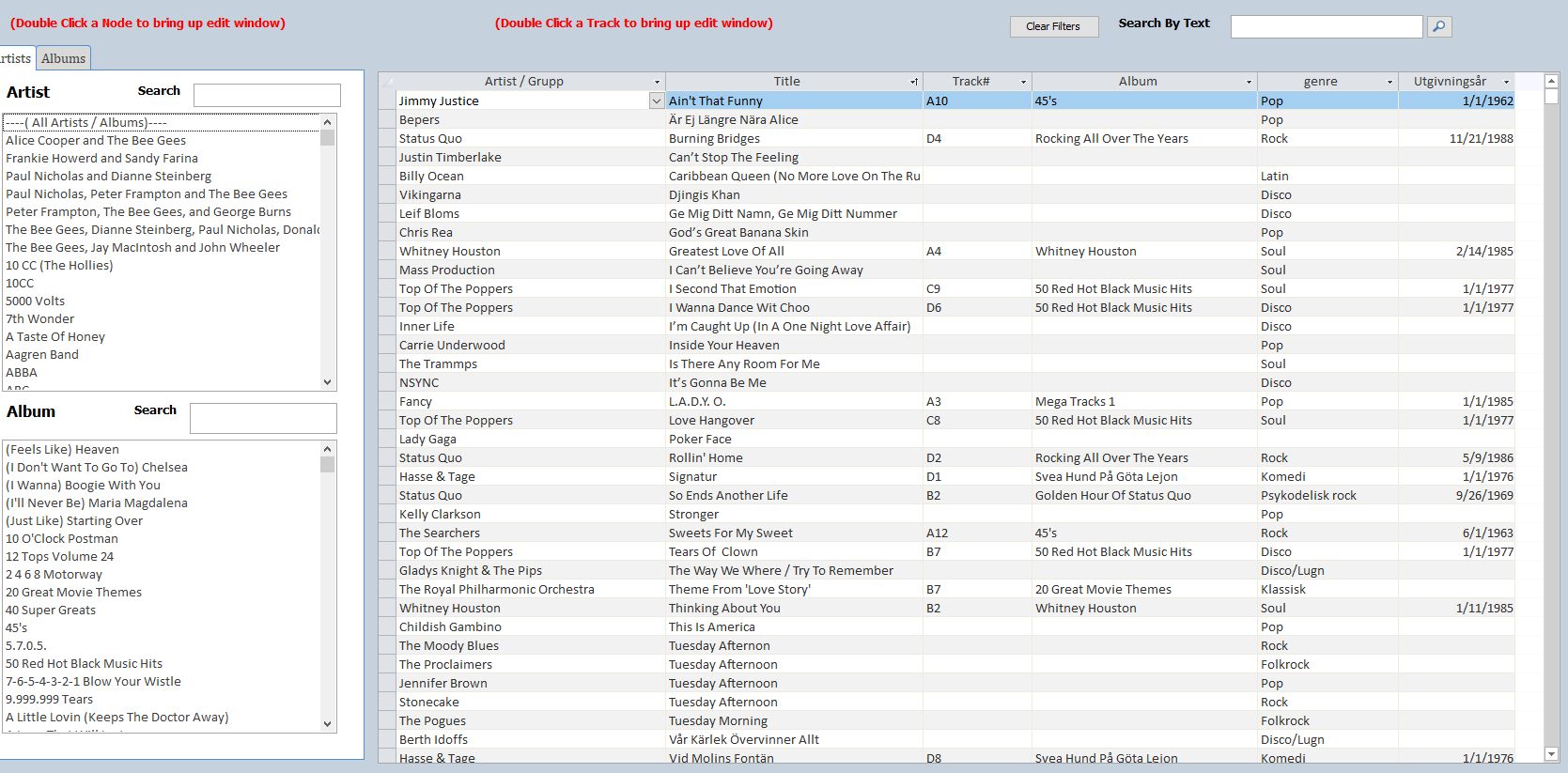Select the 'Mega Tracks 1' album cell
Viewport: 1568px width, 773px height.
click(x=1144, y=401)
